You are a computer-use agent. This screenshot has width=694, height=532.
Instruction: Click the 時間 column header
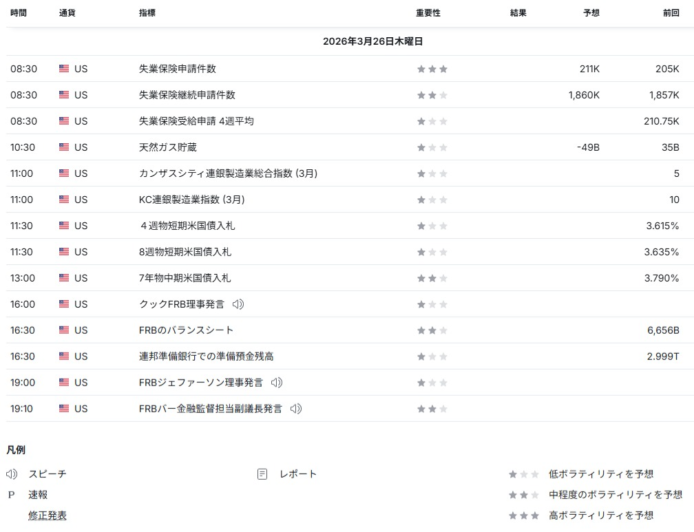[19, 13]
